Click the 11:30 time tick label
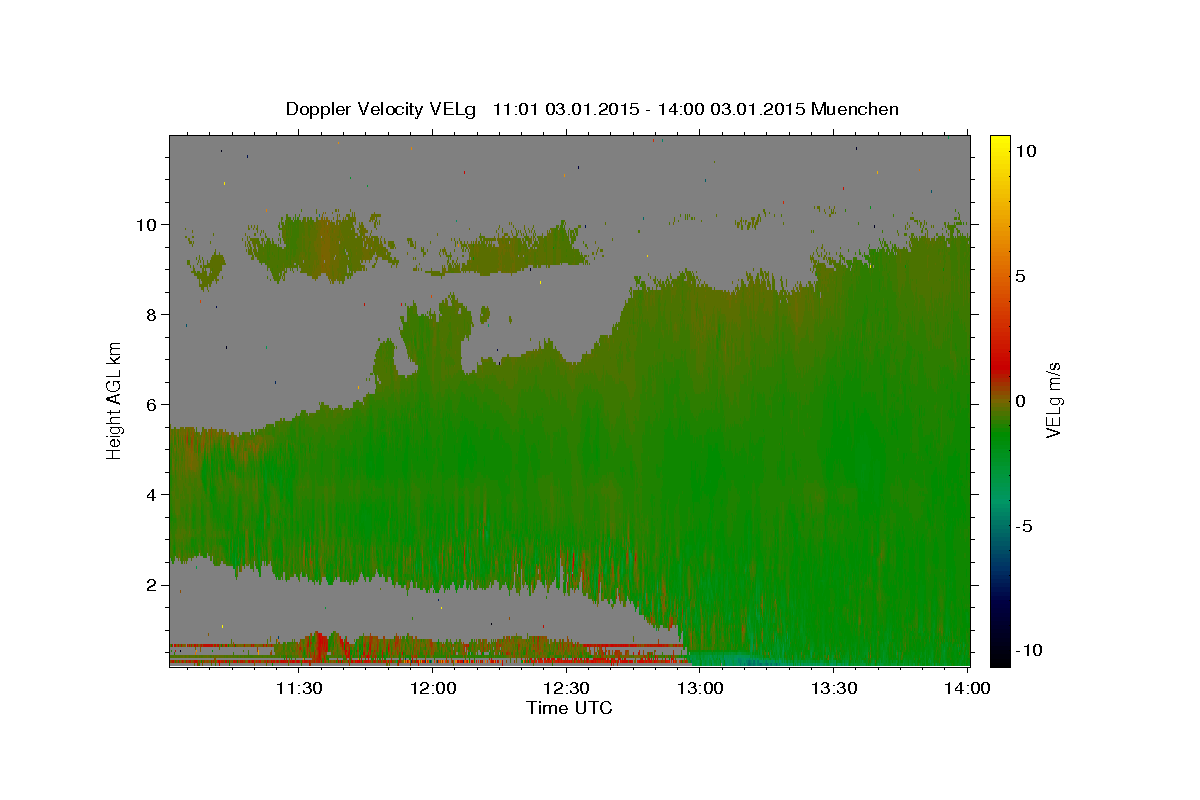 299,688
